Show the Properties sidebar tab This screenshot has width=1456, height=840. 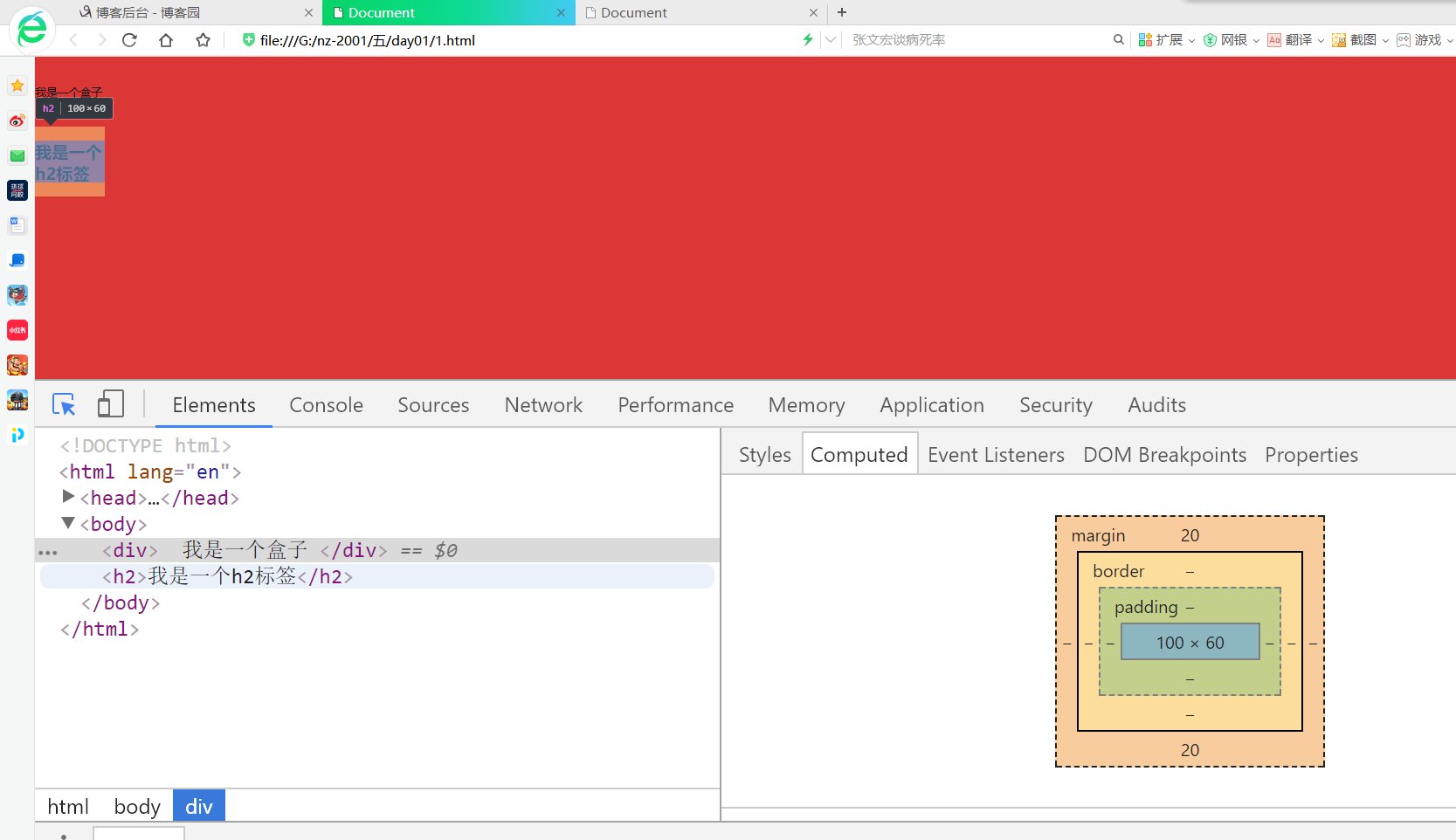click(1311, 455)
